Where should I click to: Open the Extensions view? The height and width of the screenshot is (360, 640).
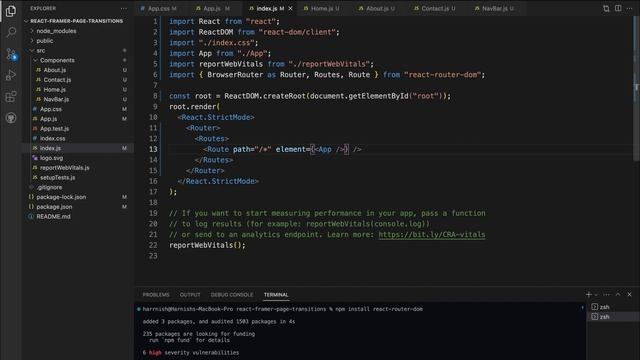pyautogui.click(x=11, y=97)
